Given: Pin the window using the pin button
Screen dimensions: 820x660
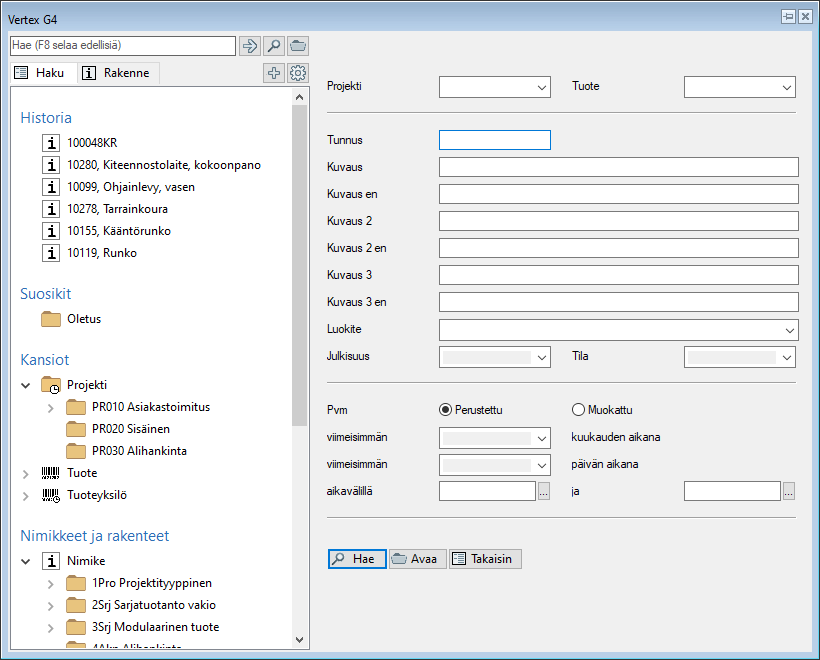Looking at the screenshot, I should coord(787,17).
